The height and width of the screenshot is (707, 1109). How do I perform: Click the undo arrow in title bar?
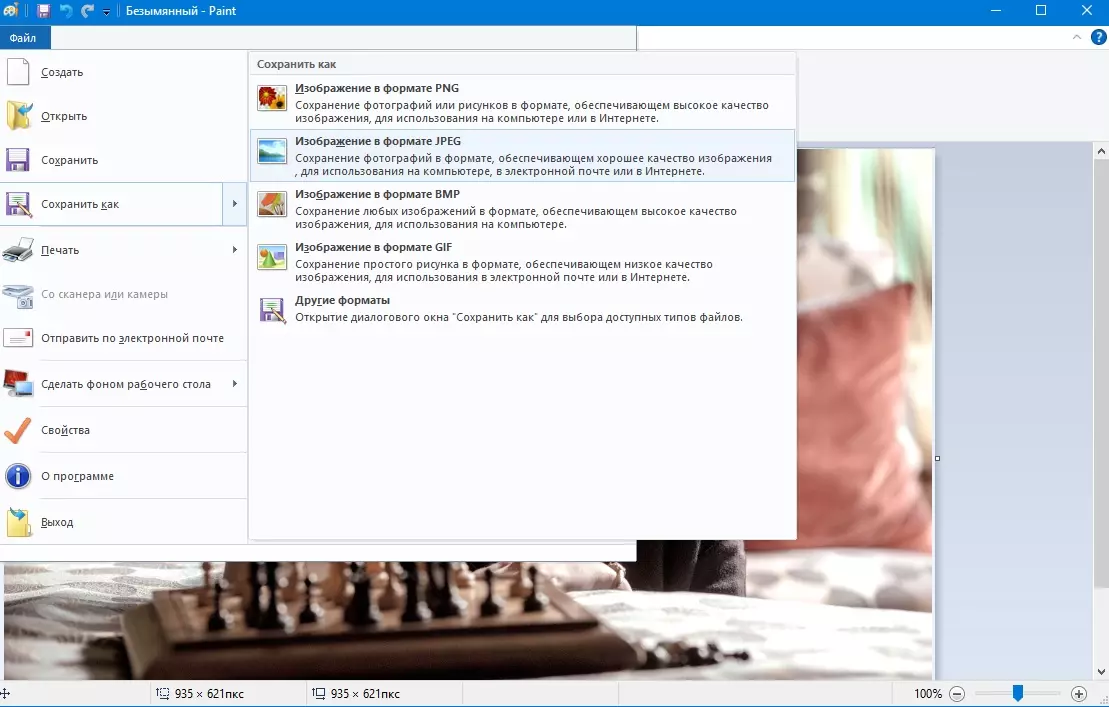click(66, 11)
